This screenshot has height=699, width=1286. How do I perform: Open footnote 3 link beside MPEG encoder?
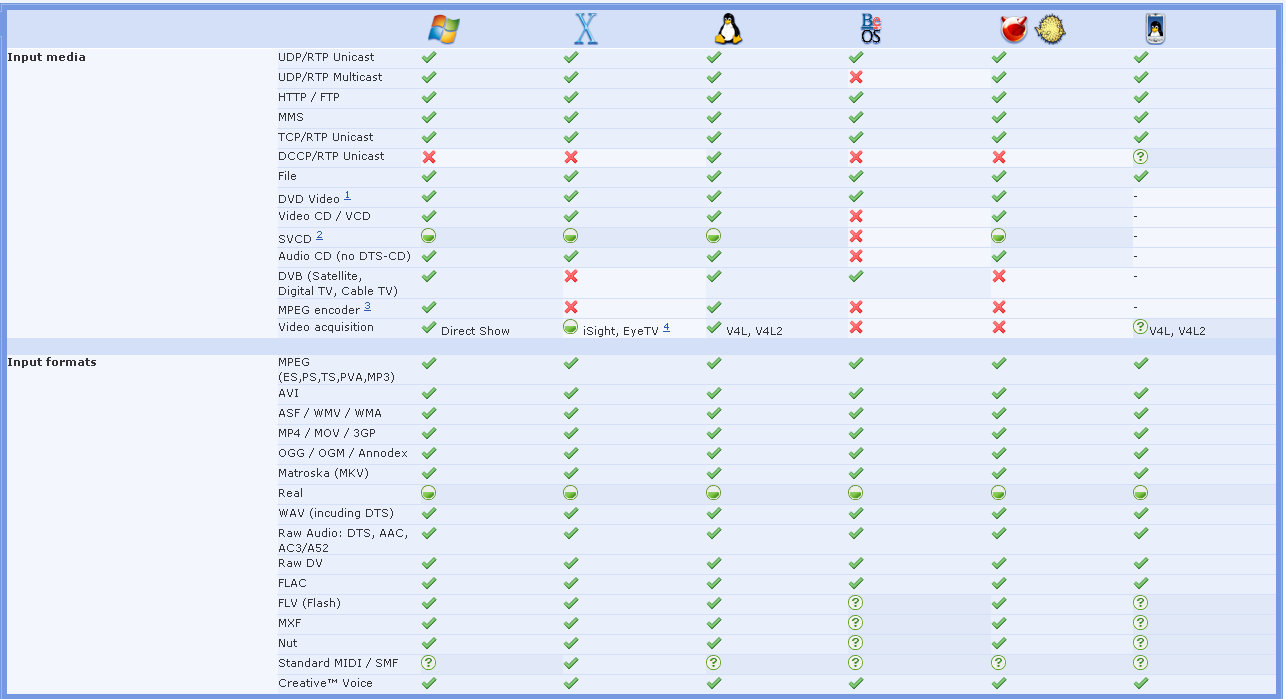tap(367, 306)
